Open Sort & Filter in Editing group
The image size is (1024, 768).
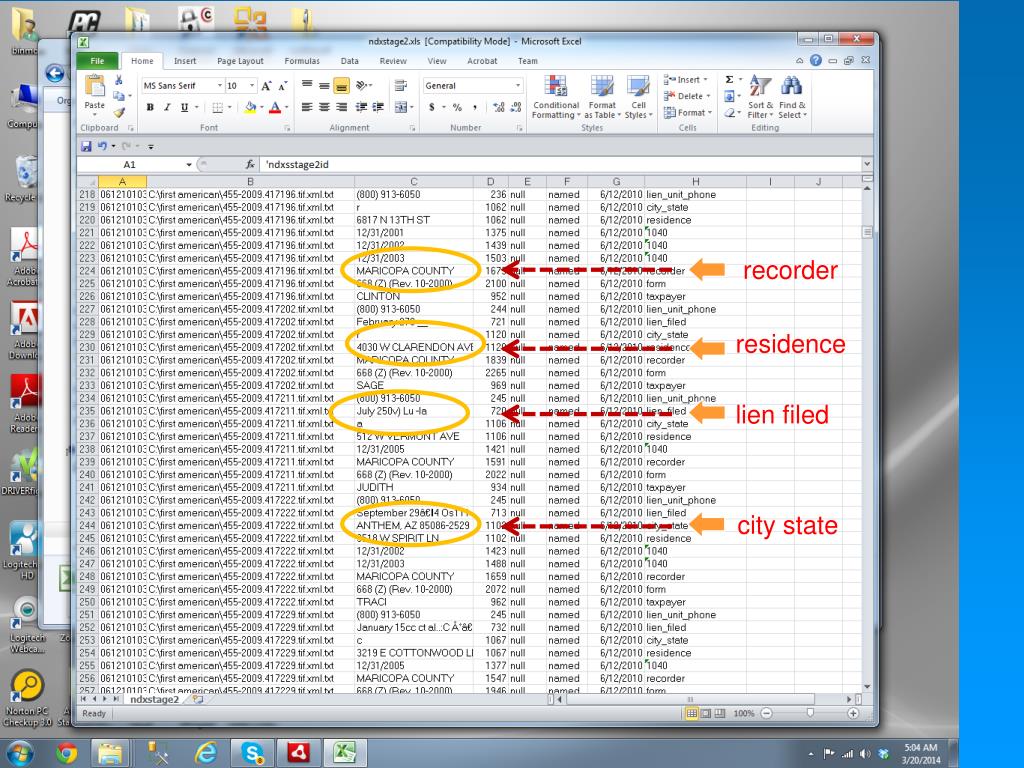click(x=760, y=97)
